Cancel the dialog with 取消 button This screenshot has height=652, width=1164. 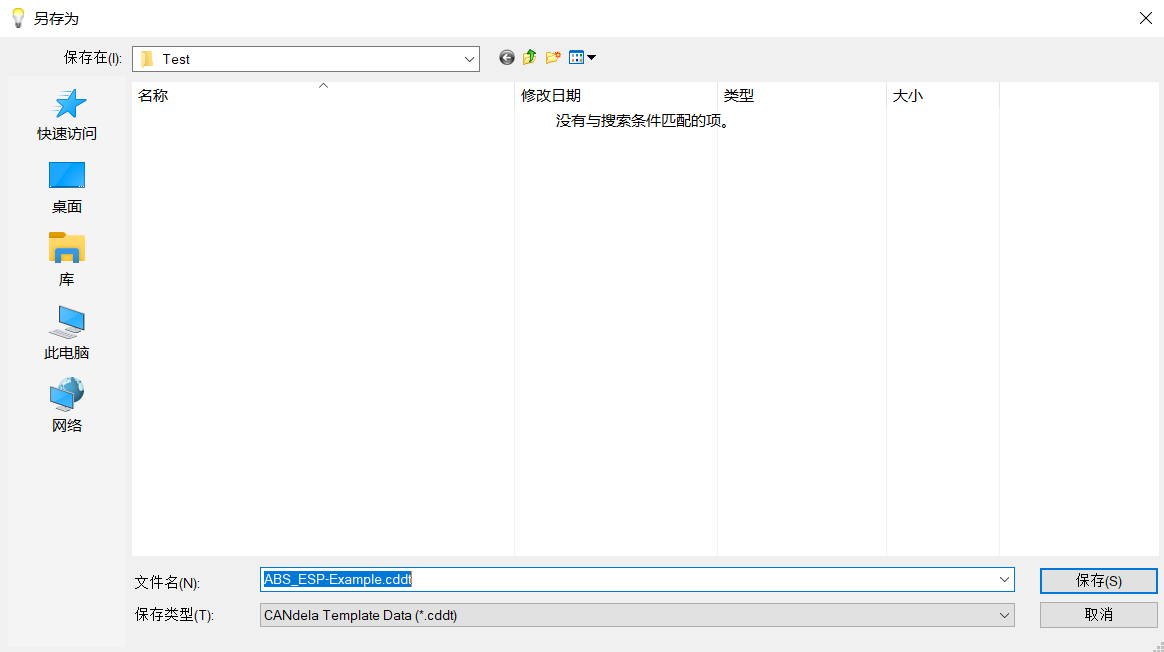pyautogui.click(x=1099, y=615)
